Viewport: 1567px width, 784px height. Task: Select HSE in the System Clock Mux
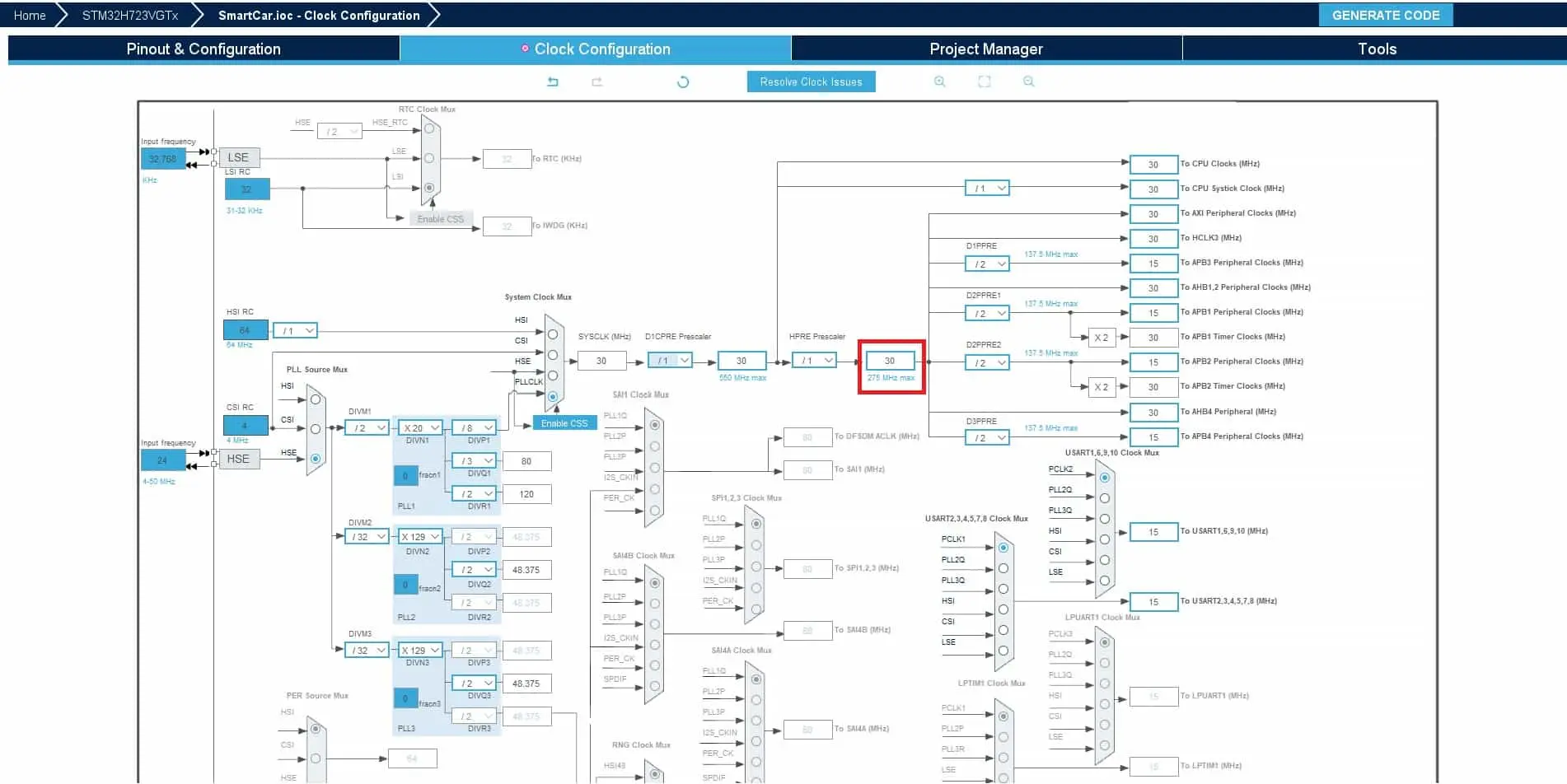(553, 376)
